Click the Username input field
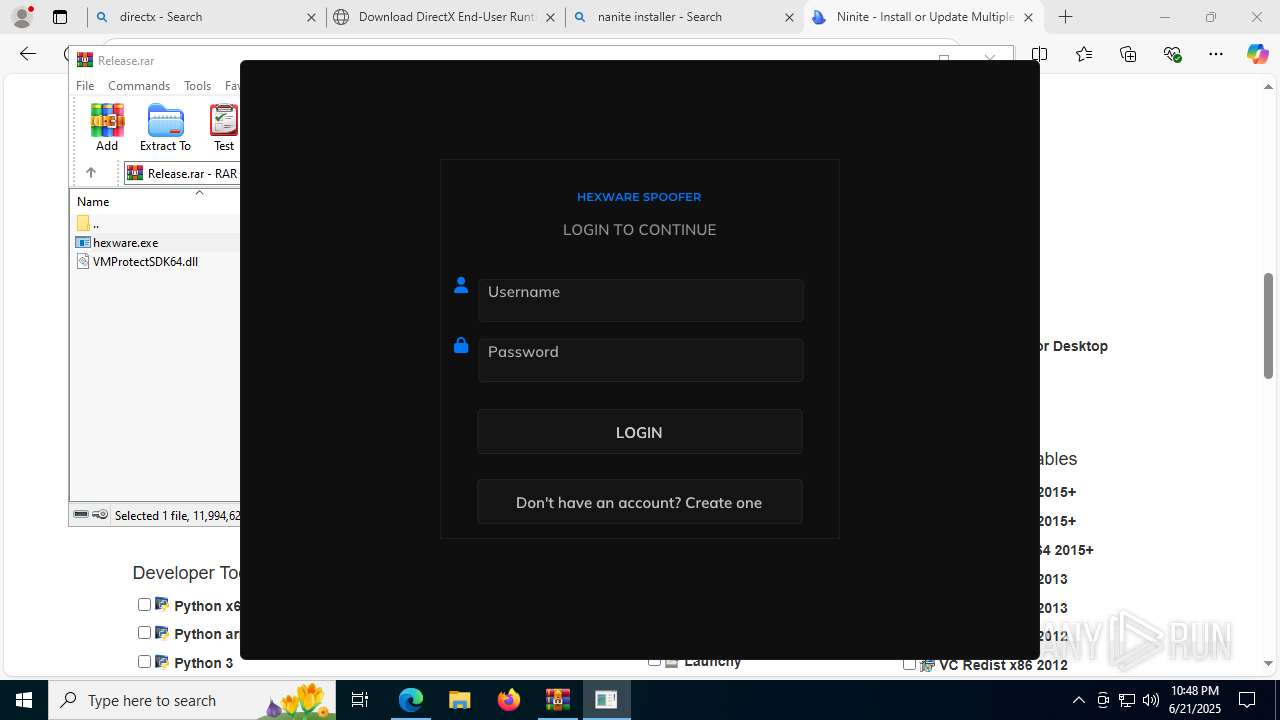The image size is (1280, 720). point(640,300)
